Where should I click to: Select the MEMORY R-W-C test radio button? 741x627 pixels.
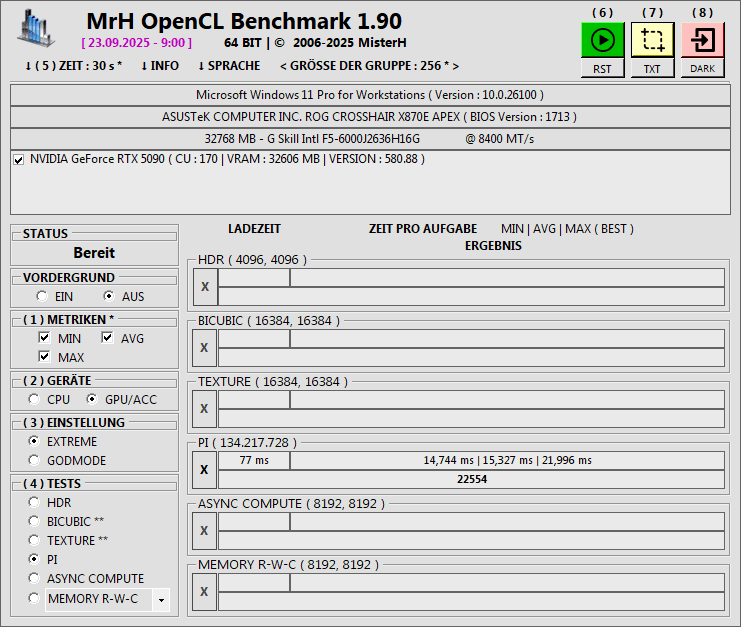pos(34,598)
